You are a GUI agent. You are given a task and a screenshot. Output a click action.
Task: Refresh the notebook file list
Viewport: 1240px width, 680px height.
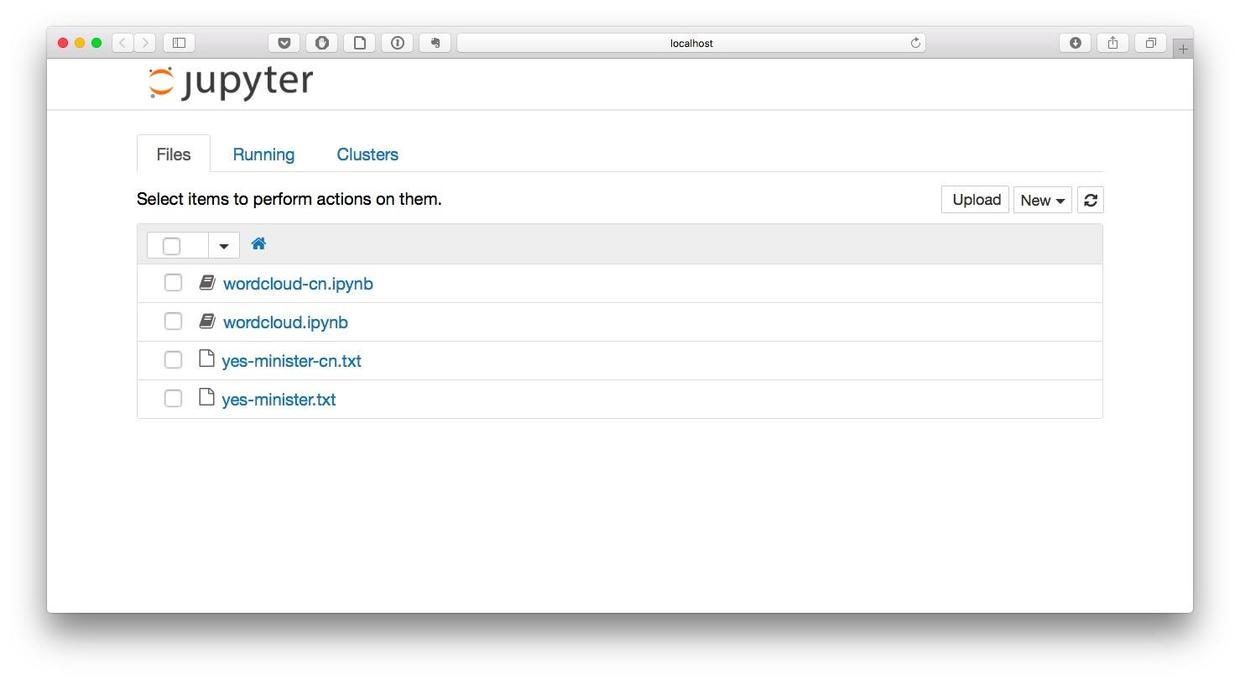tap(1090, 200)
